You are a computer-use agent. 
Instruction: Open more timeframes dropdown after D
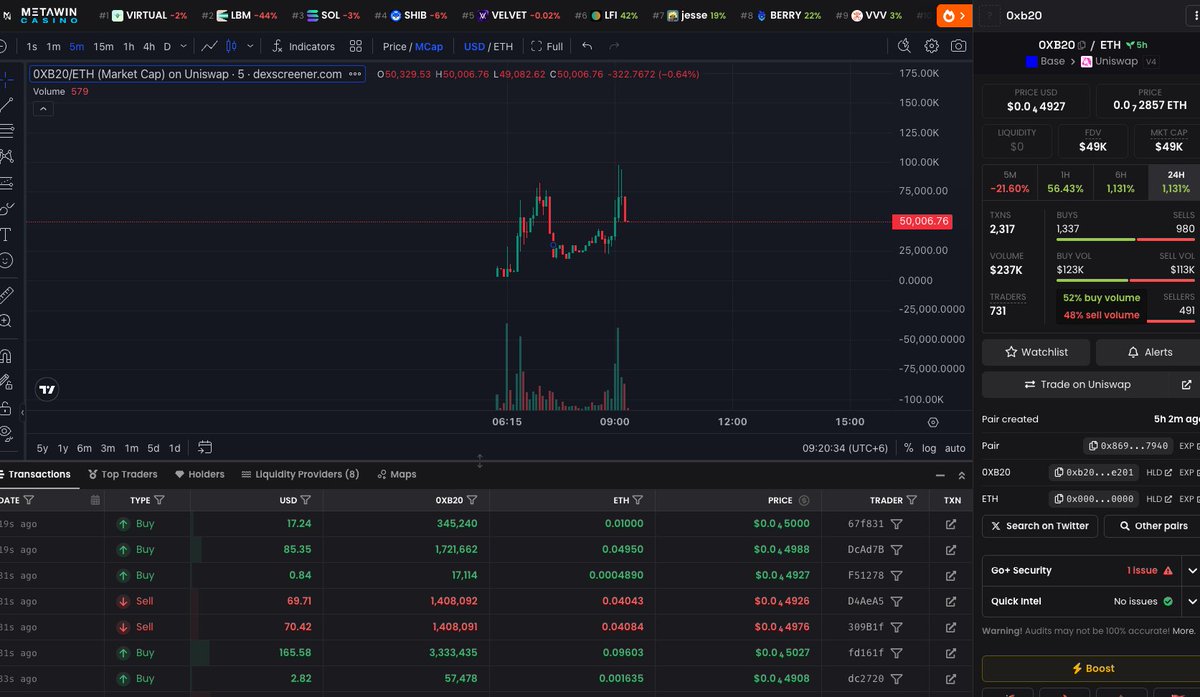tap(182, 46)
